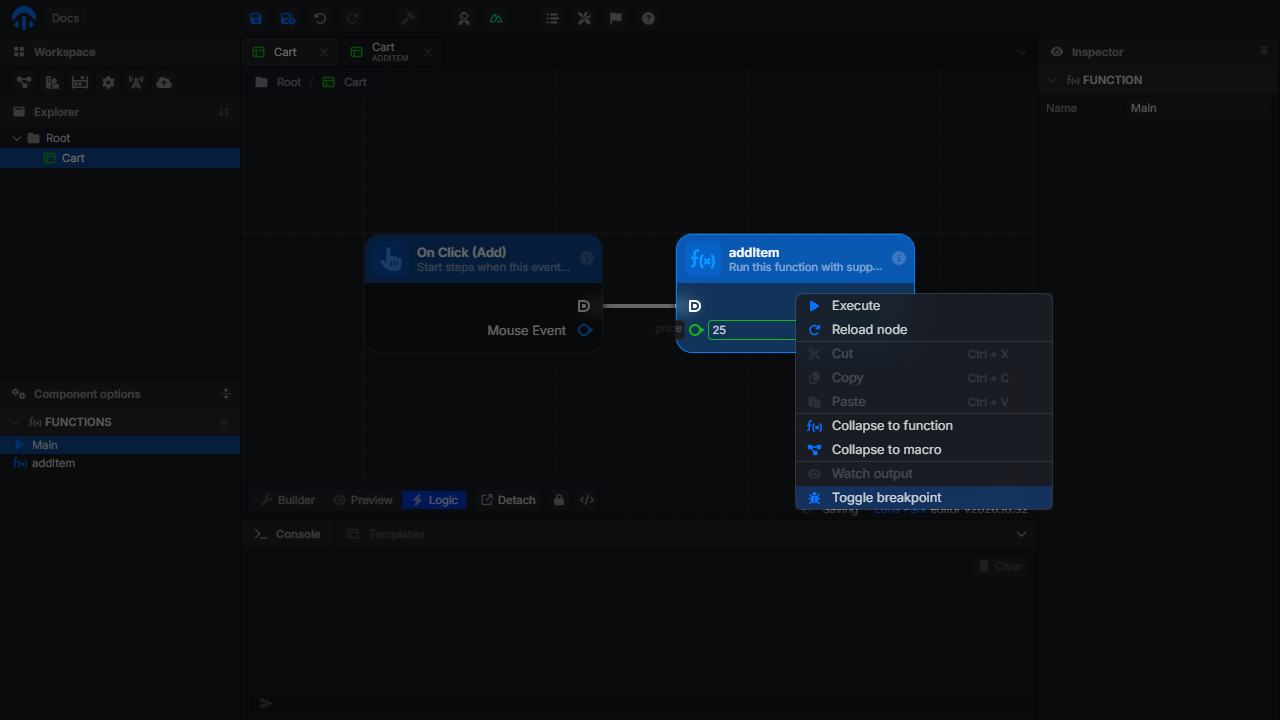Click the wrench and screwdriver tools icon

(584, 18)
